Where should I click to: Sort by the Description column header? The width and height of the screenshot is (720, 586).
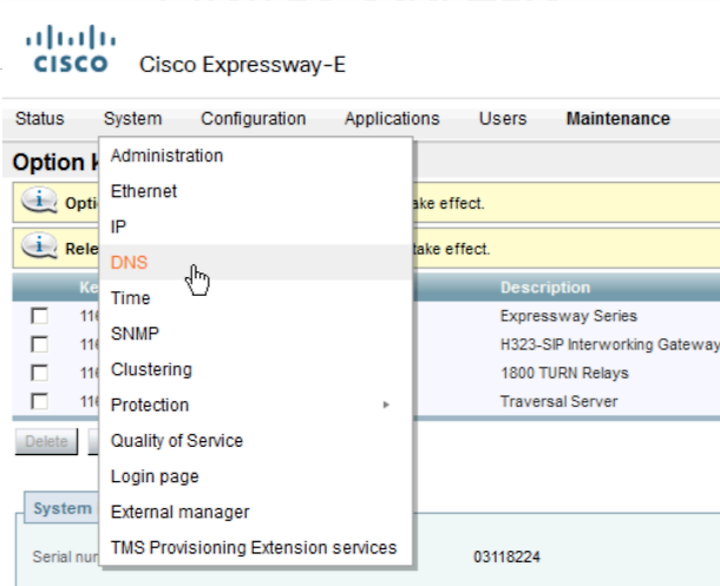(x=545, y=287)
